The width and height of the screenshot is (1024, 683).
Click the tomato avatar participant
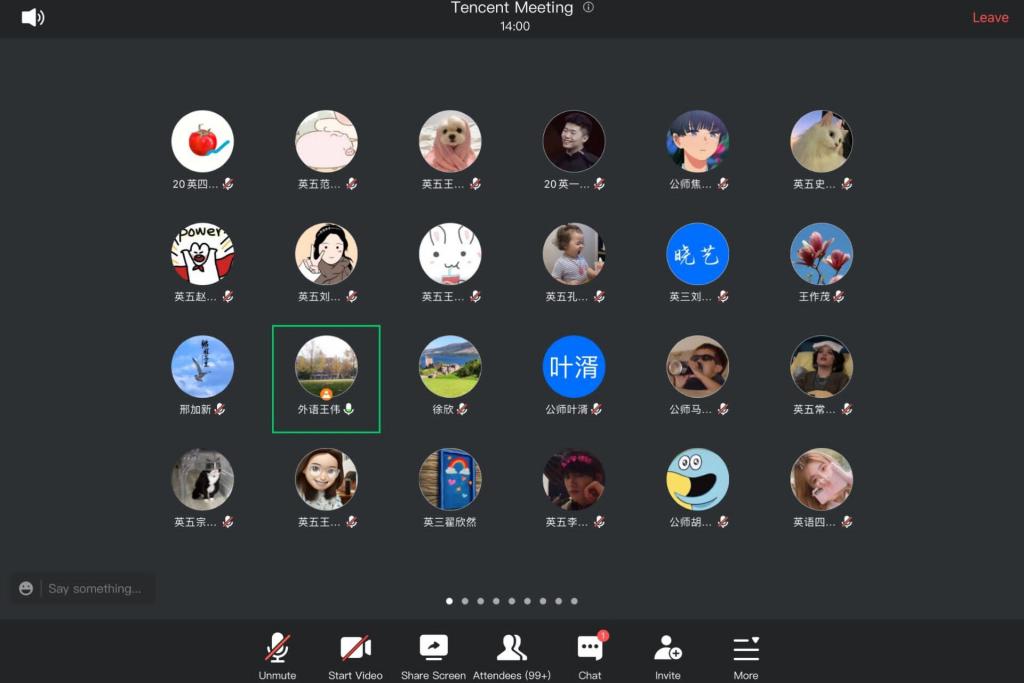(202, 142)
